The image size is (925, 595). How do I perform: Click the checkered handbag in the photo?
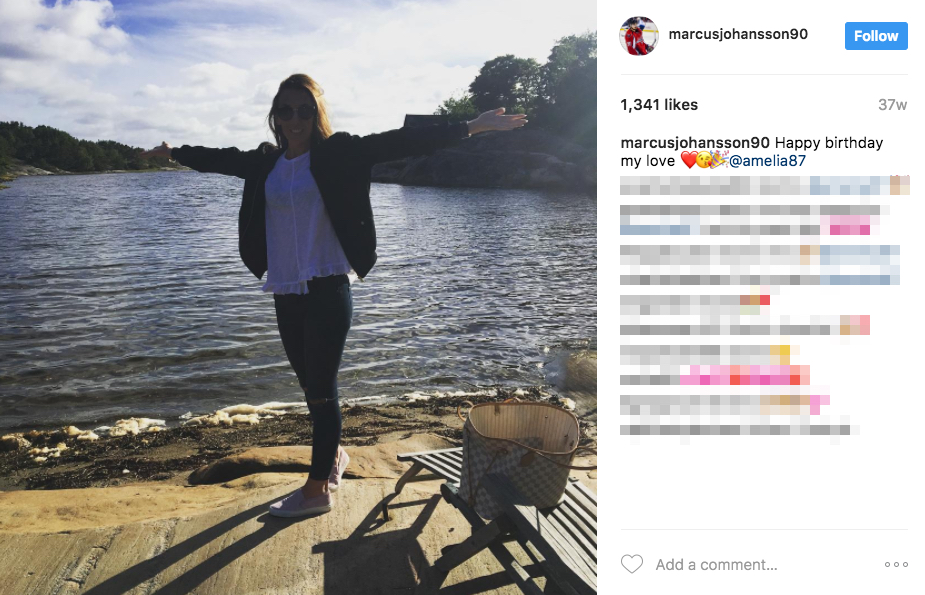click(519, 459)
